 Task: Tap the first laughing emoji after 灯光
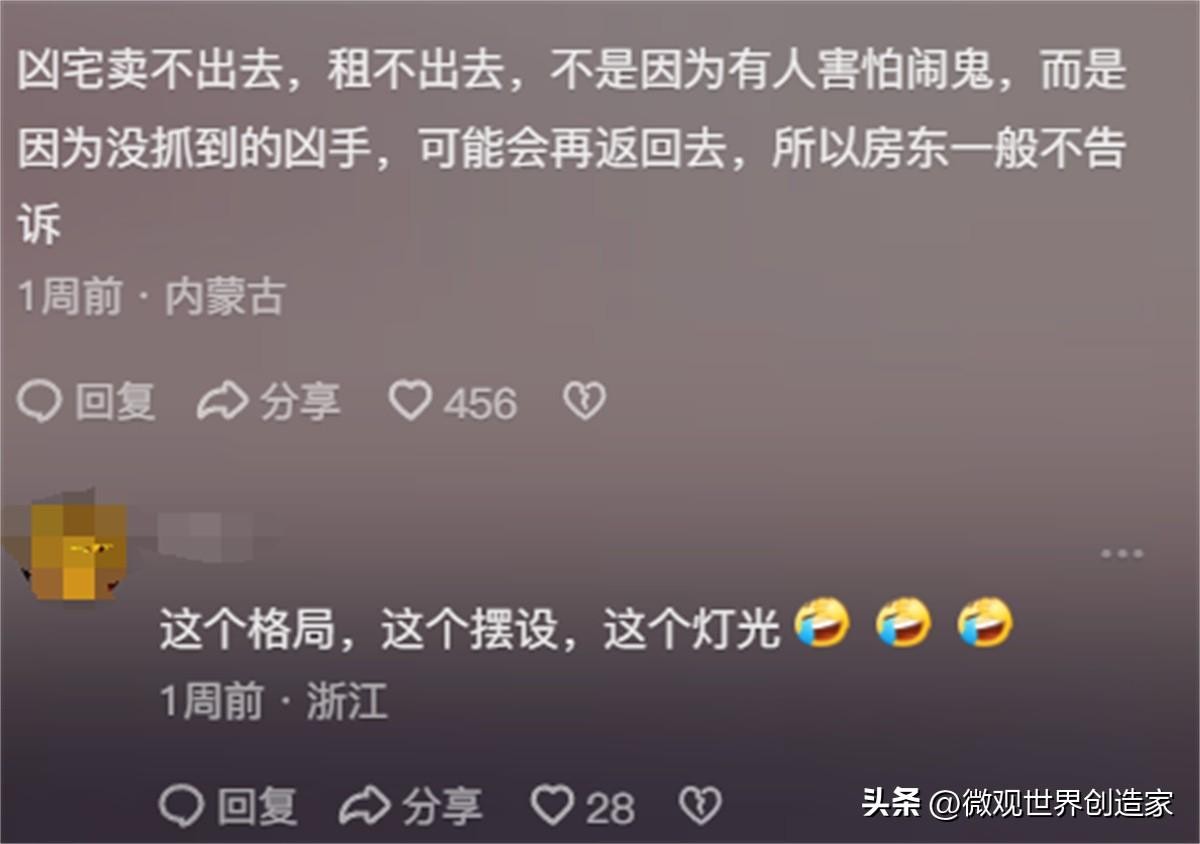(x=822, y=624)
